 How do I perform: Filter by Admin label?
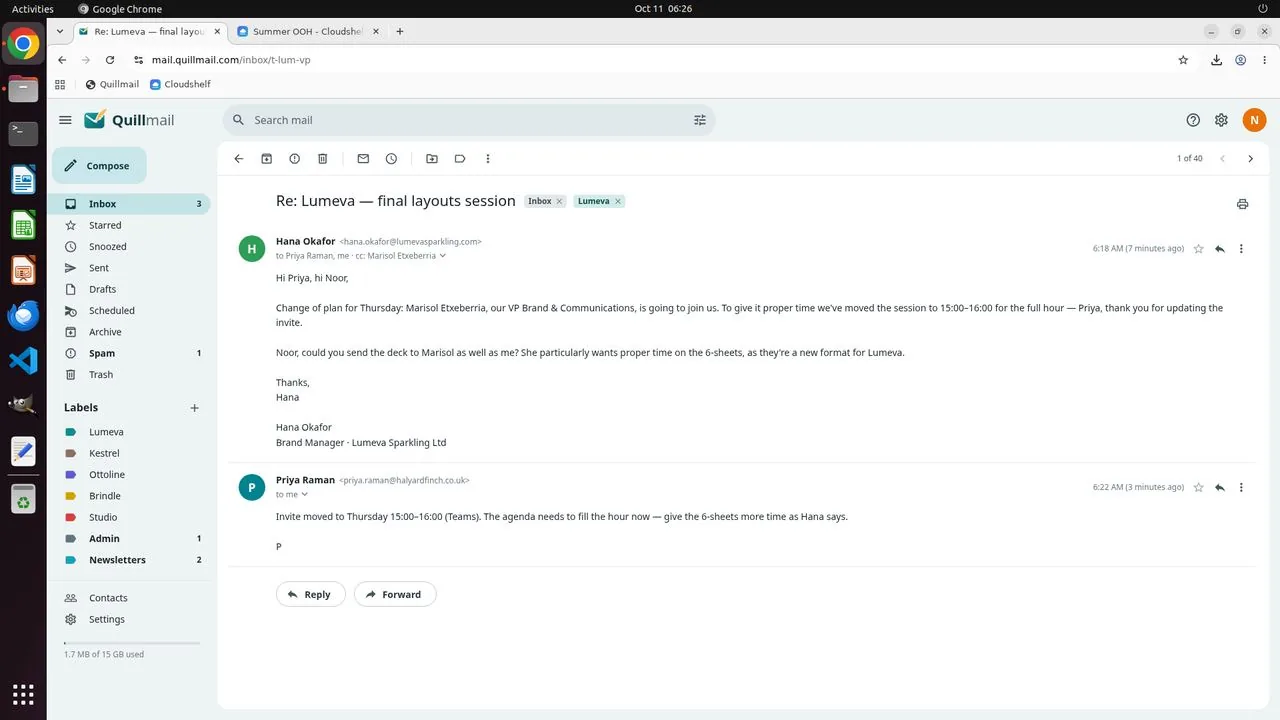130,539
